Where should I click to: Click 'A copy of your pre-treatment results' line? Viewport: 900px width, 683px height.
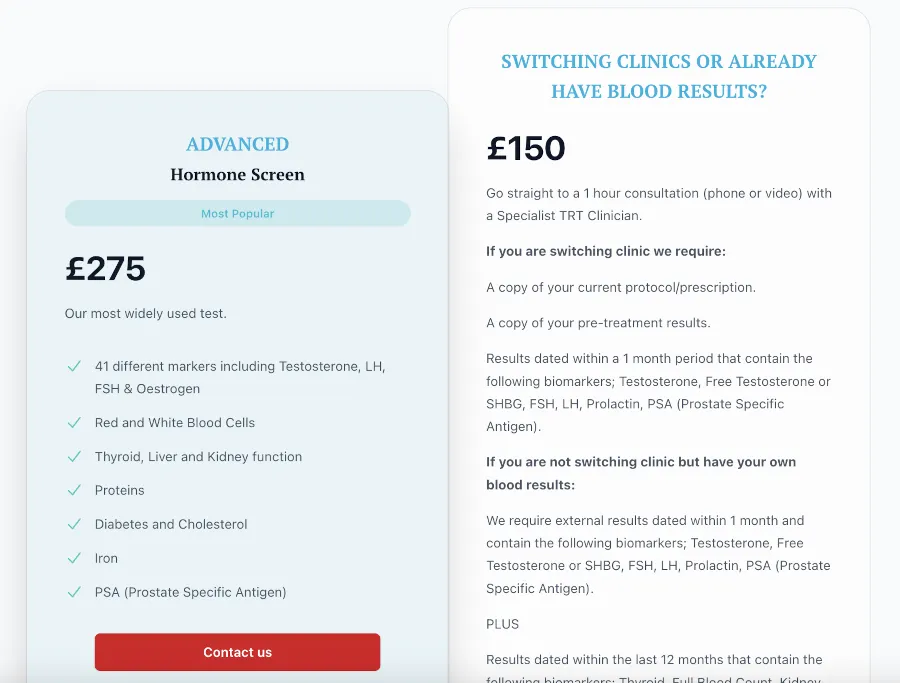click(x=598, y=323)
